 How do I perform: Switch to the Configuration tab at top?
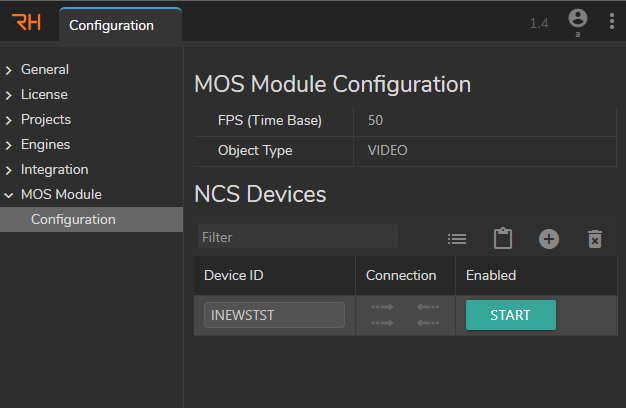(x=112, y=25)
